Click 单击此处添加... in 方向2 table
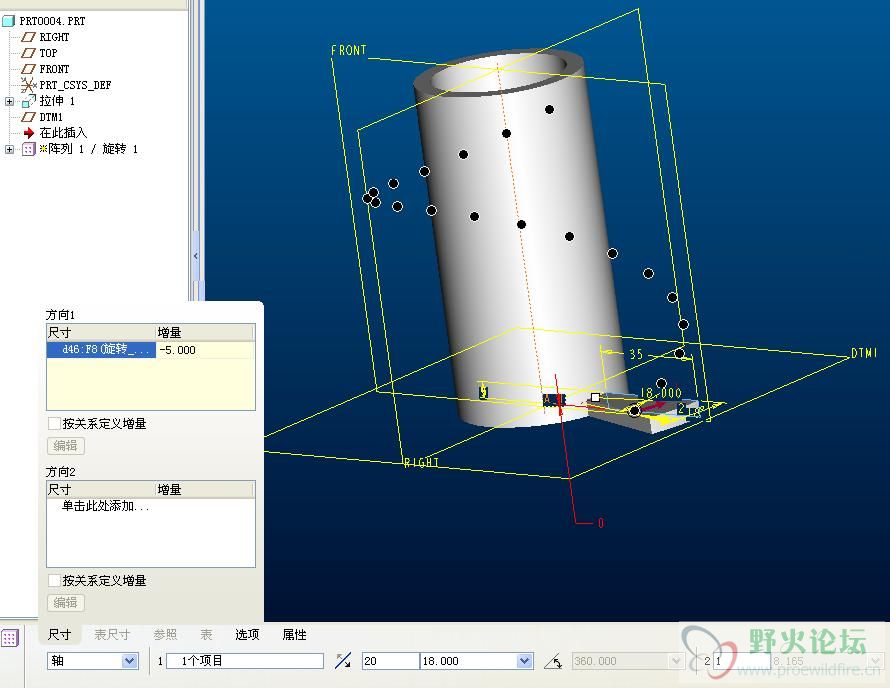Screen dimensions: 890x688 [x=105, y=506]
